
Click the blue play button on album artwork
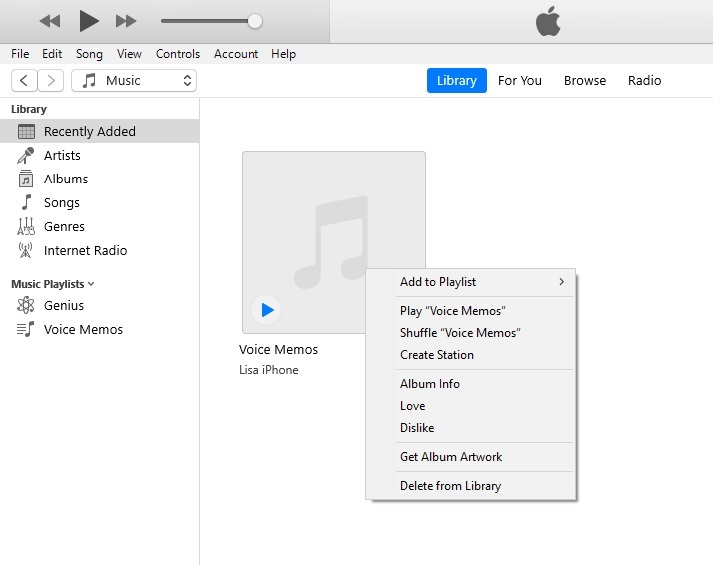click(x=266, y=310)
